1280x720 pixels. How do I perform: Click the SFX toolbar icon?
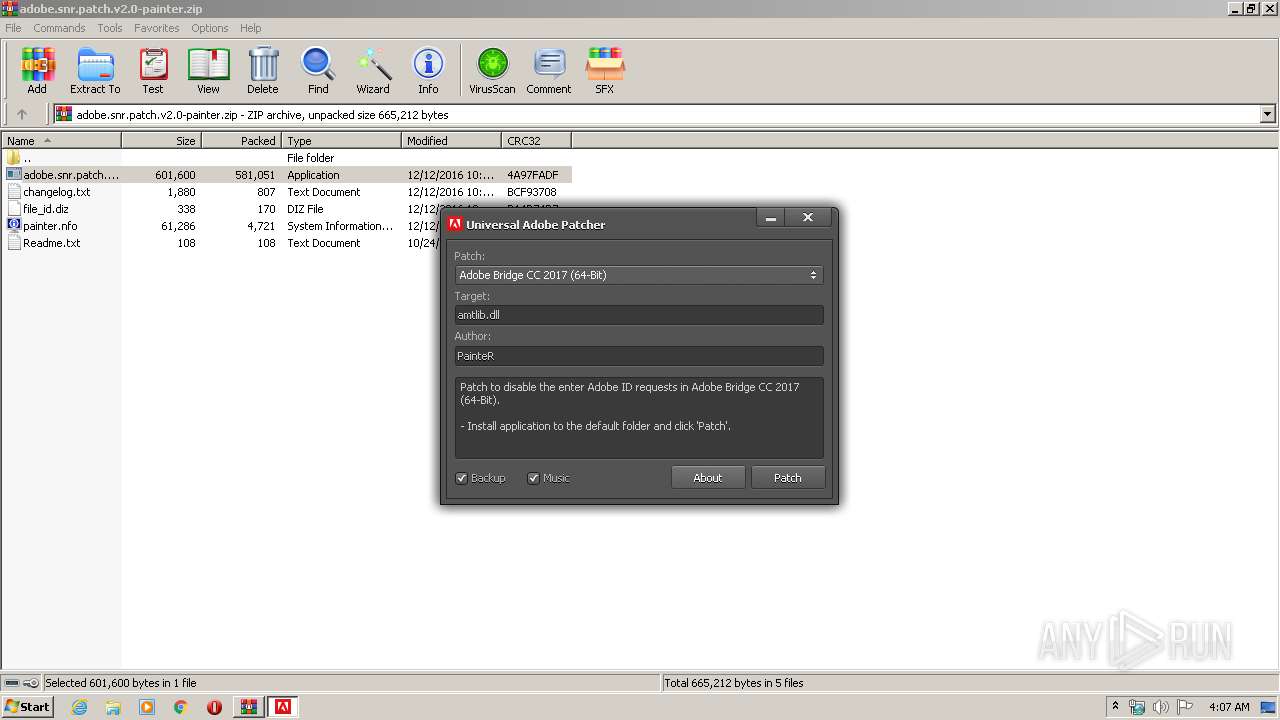tap(604, 70)
